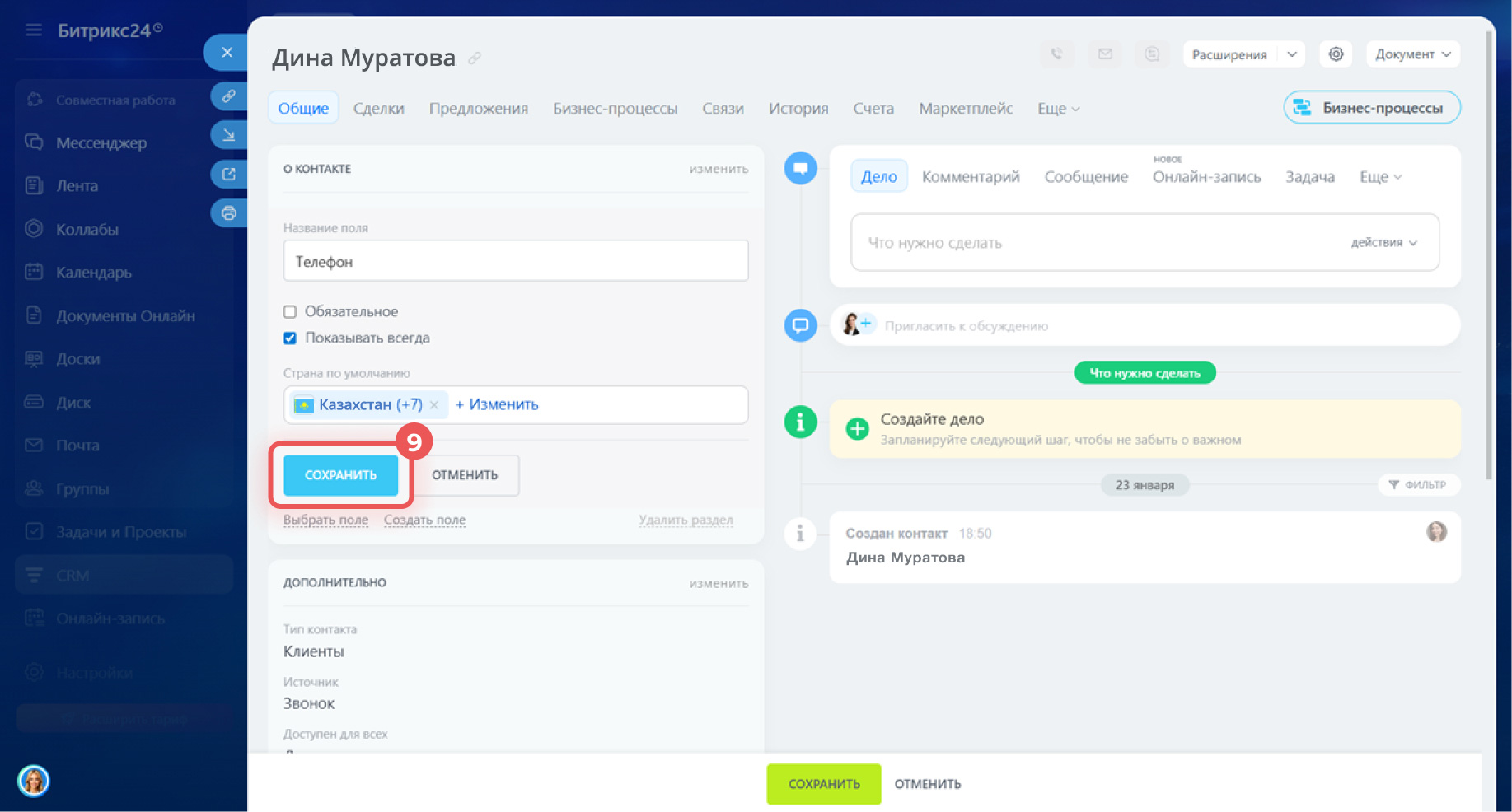
Task: Open the chat icon in header
Action: [1152, 54]
